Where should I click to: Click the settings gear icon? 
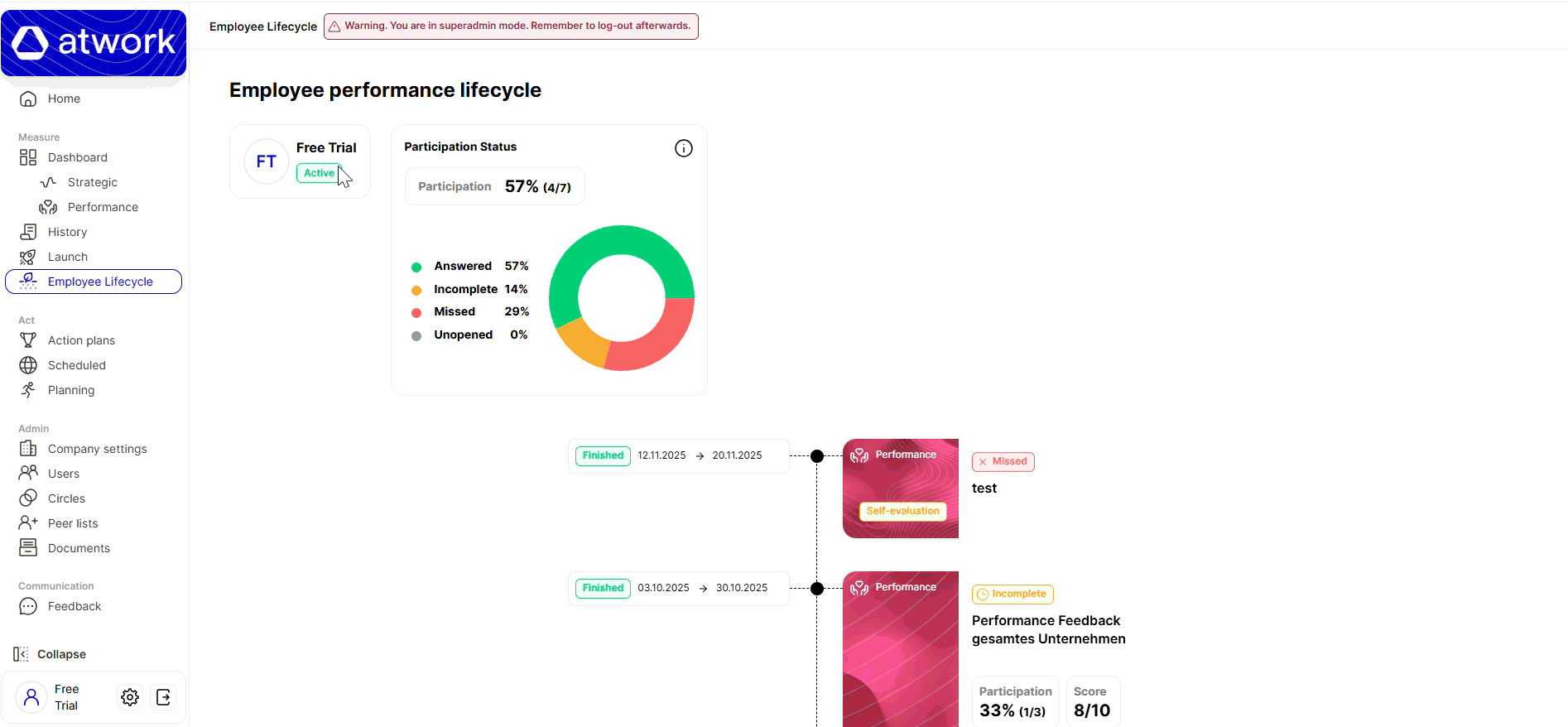[x=130, y=697]
